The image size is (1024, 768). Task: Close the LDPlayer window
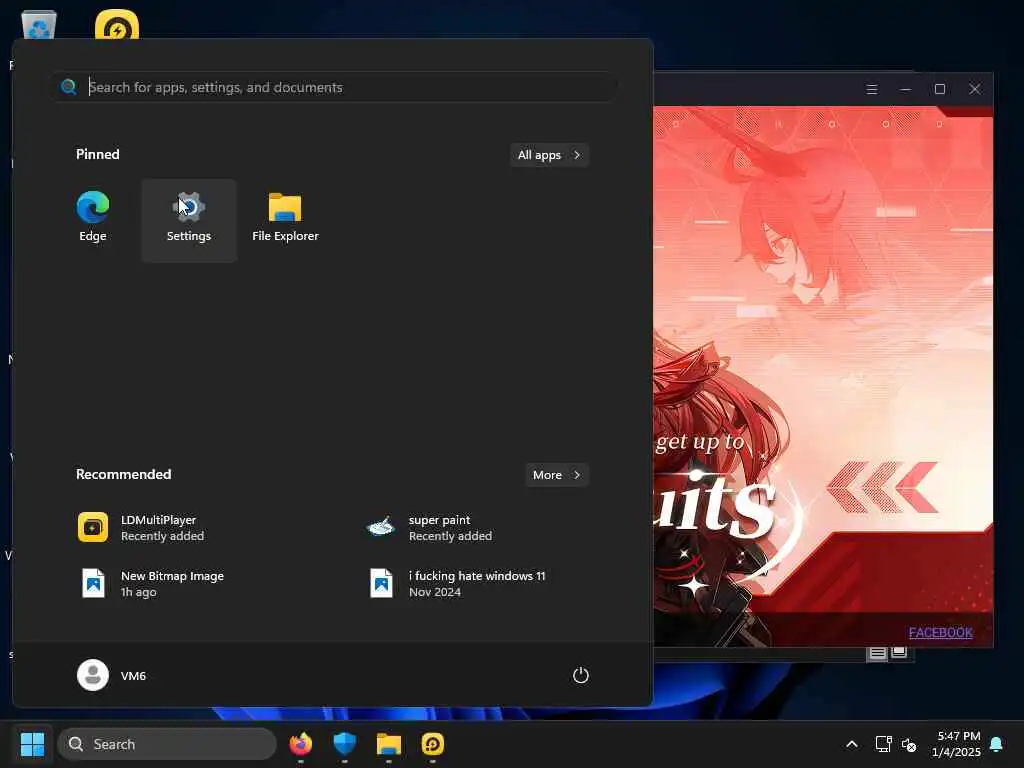974,89
